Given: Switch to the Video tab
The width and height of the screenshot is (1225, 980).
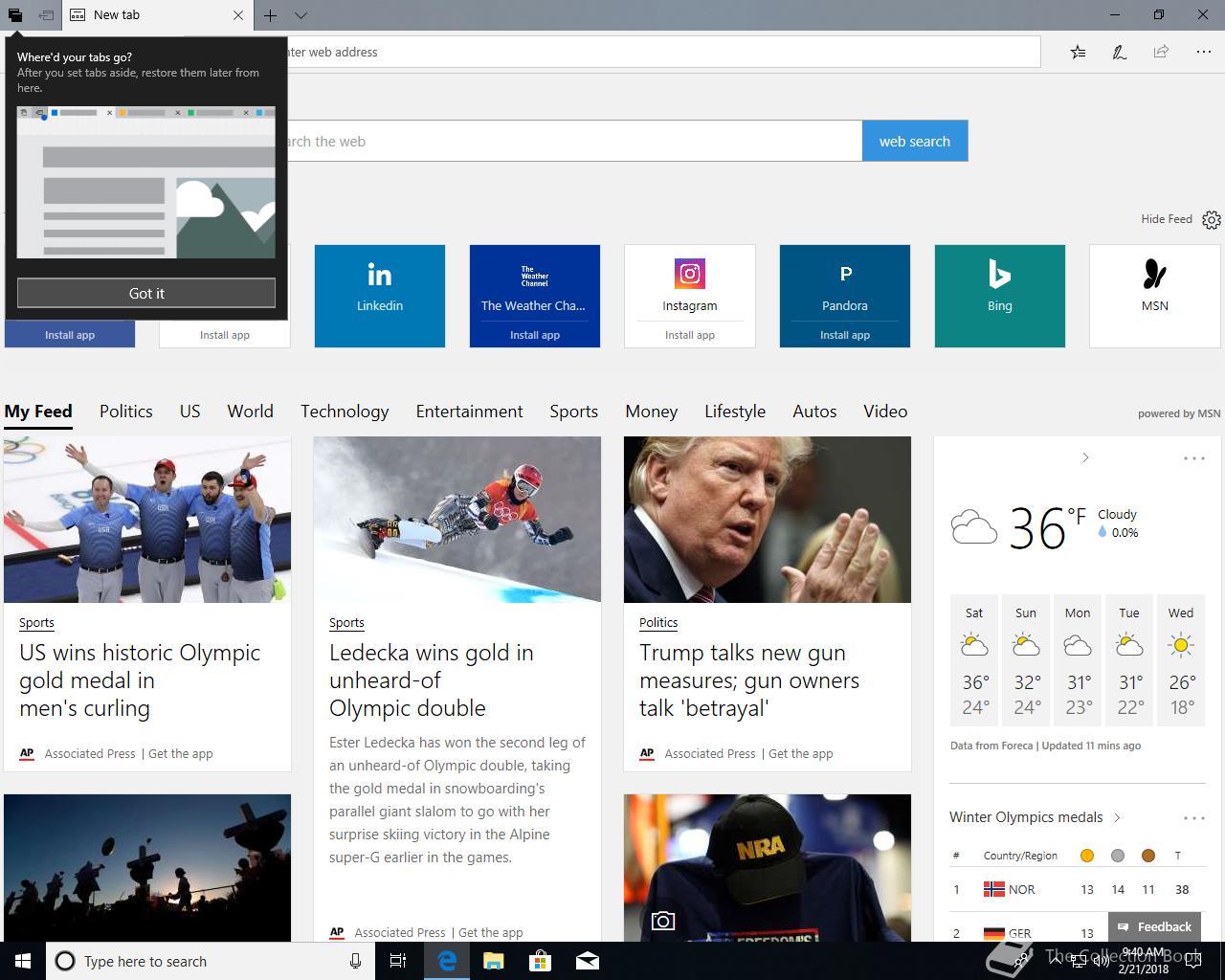Looking at the screenshot, I should [x=885, y=412].
